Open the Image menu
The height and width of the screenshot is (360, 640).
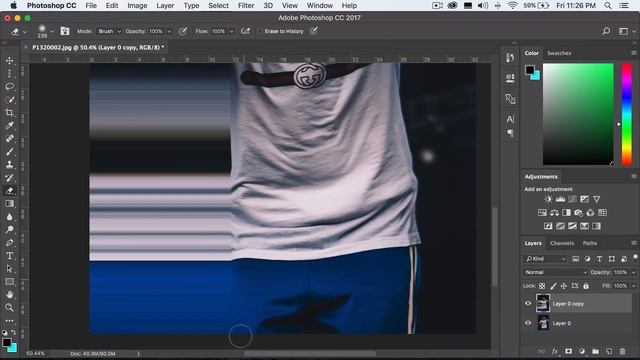coord(137,6)
